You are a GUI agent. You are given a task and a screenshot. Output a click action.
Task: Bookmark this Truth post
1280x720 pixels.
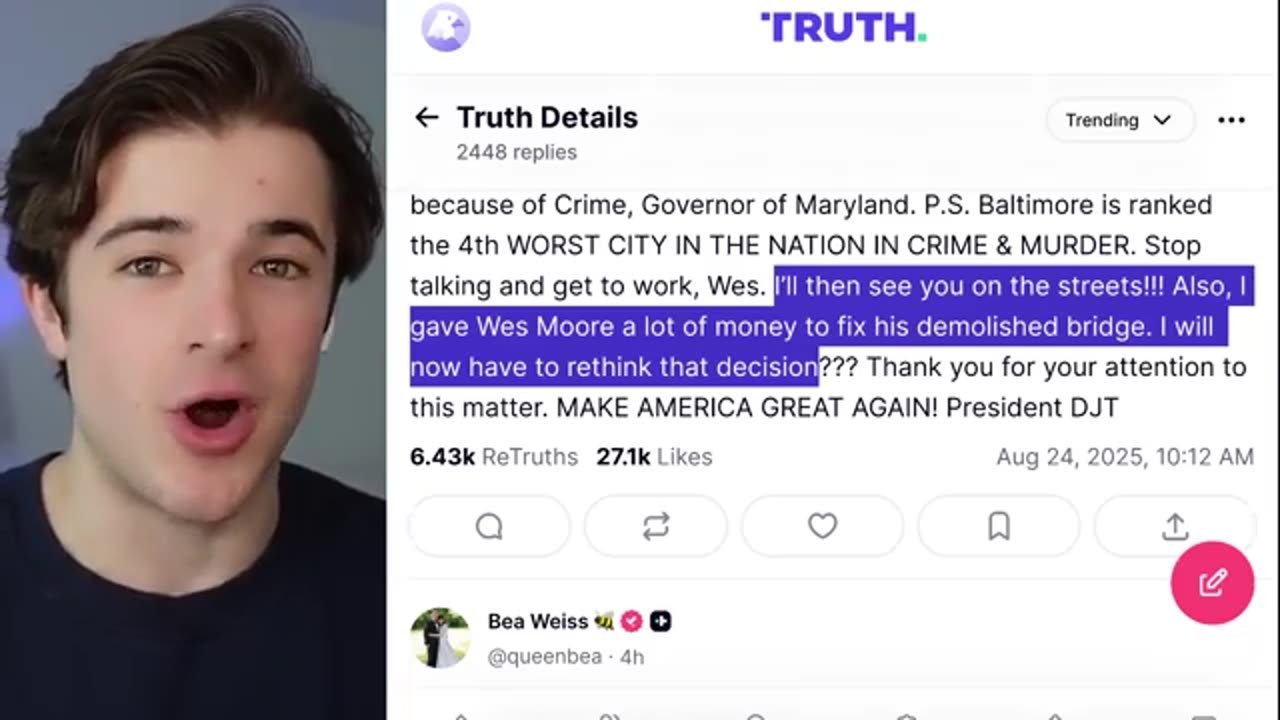click(x=999, y=526)
